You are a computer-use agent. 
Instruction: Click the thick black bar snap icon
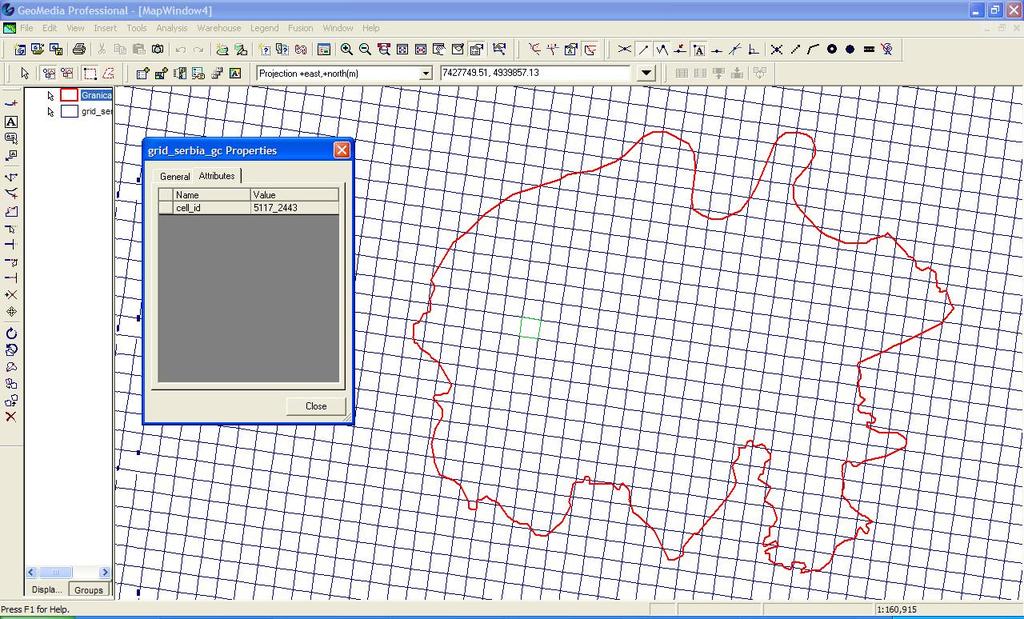point(869,49)
